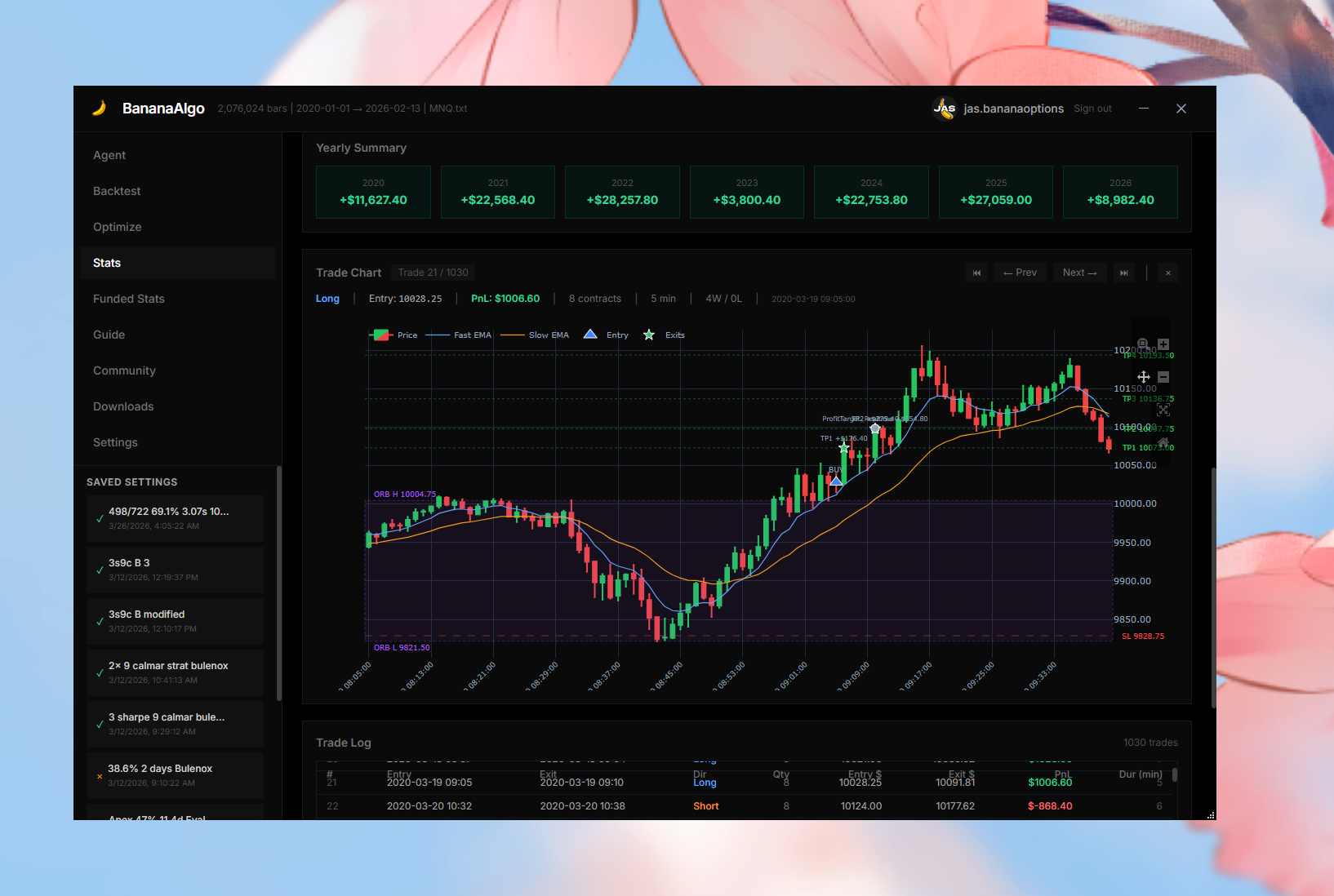Switch to the Backtest tab in the sidebar
1334x896 pixels.
tap(116, 191)
